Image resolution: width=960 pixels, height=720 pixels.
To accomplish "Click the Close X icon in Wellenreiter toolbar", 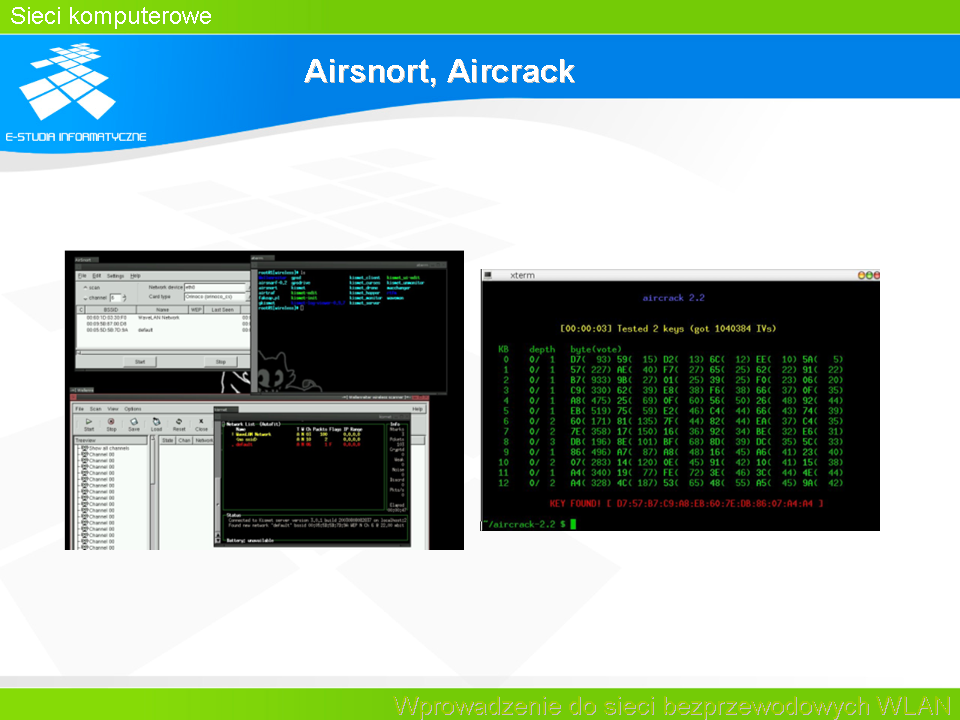I will tap(201, 421).
